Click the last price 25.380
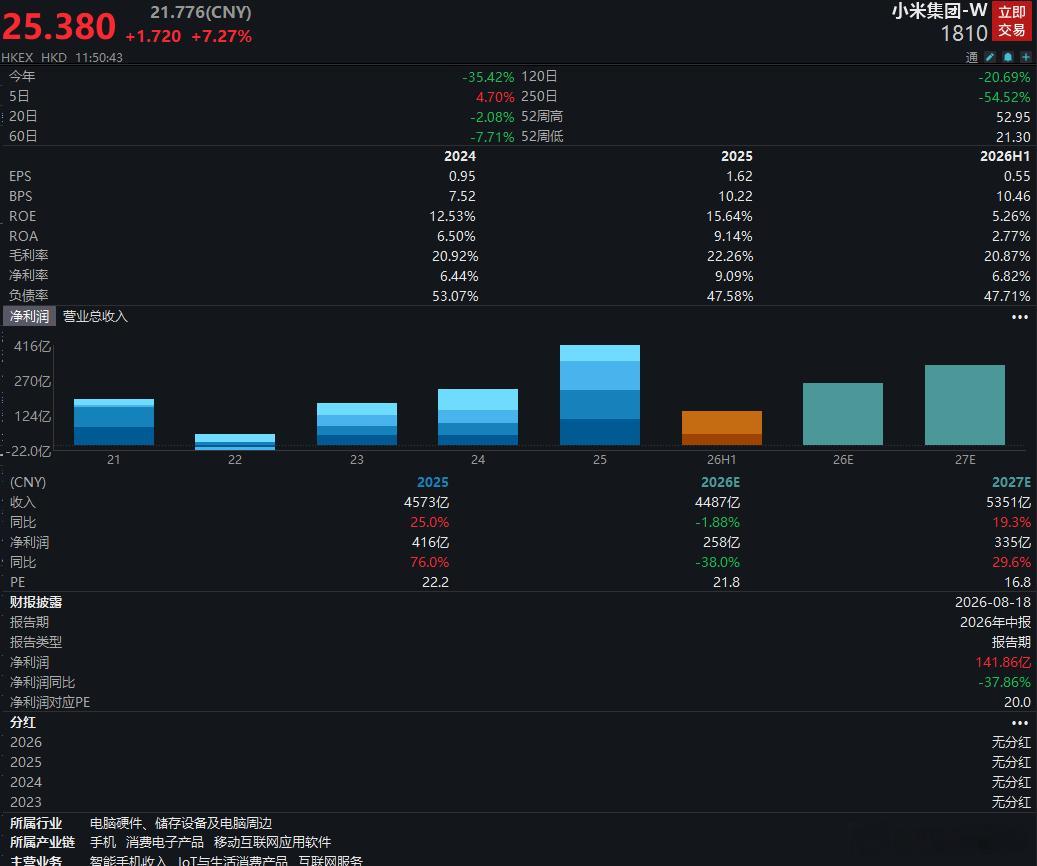Image resolution: width=1037 pixels, height=866 pixels. pyautogui.click(x=59, y=26)
